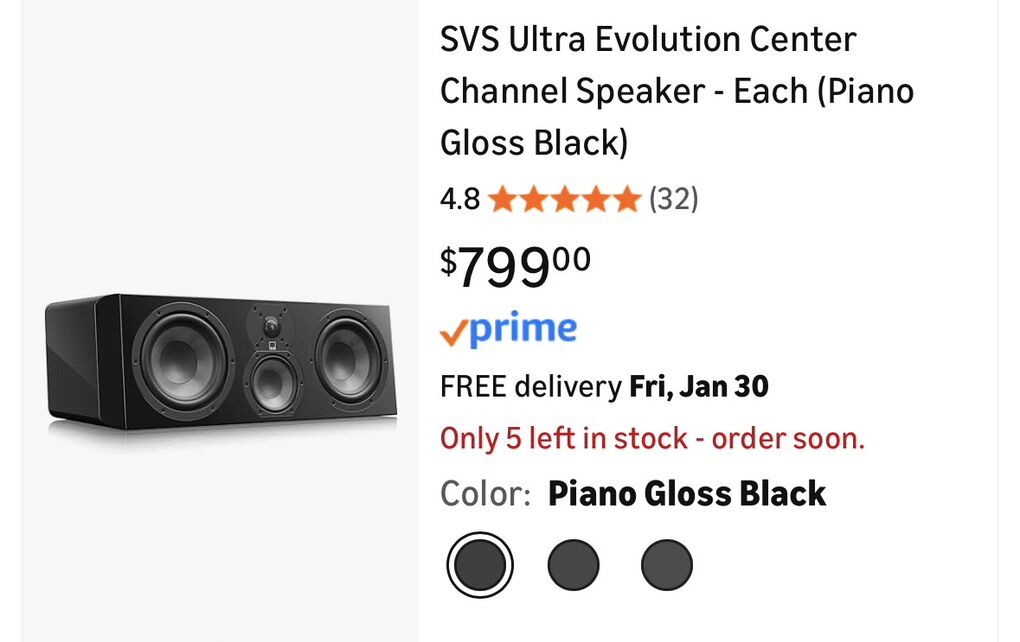Click the 4.8 rating number
Screen dimensions: 1020x642
coord(460,199)
